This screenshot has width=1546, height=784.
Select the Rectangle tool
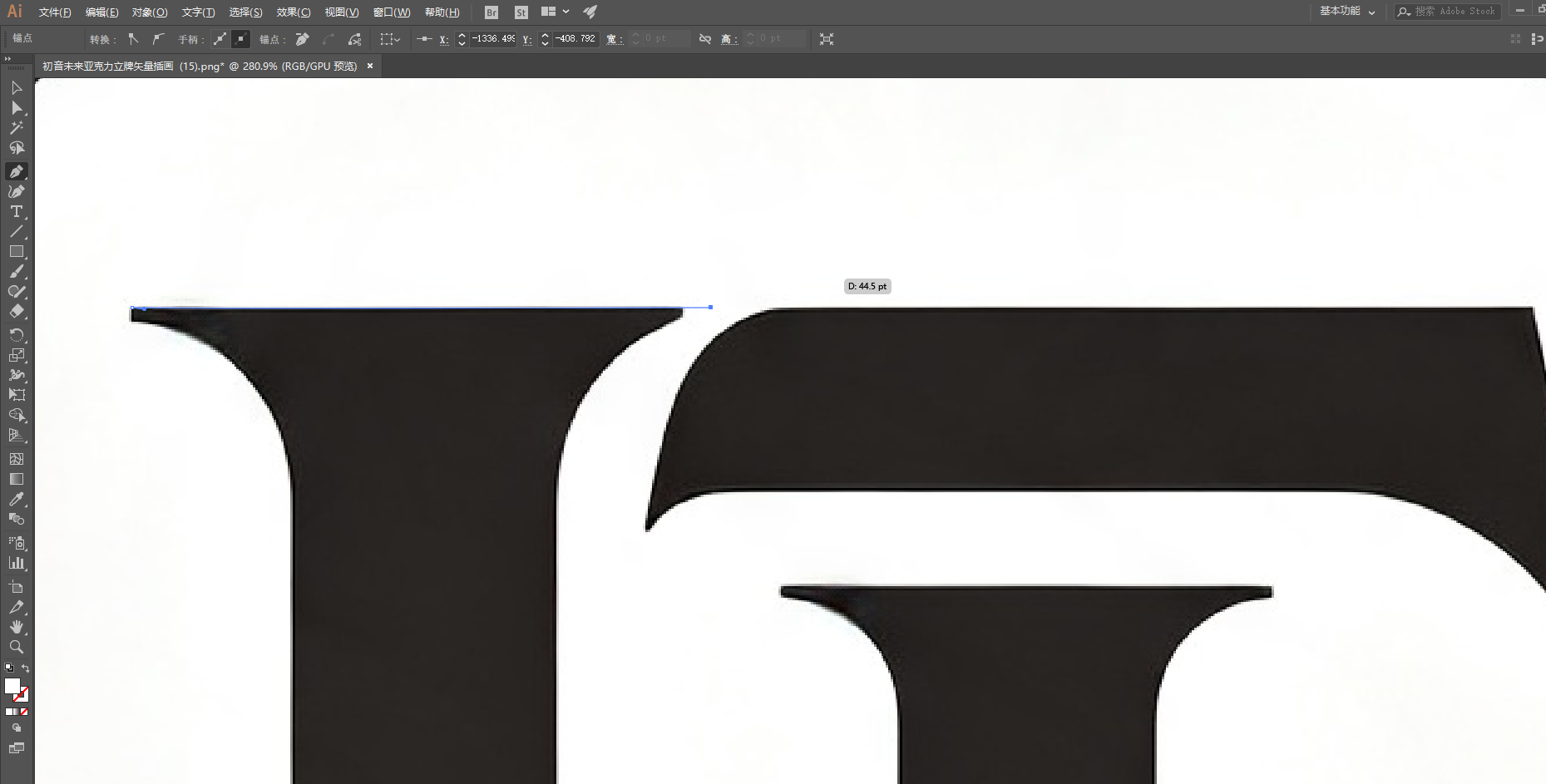(x=17, y=251)
